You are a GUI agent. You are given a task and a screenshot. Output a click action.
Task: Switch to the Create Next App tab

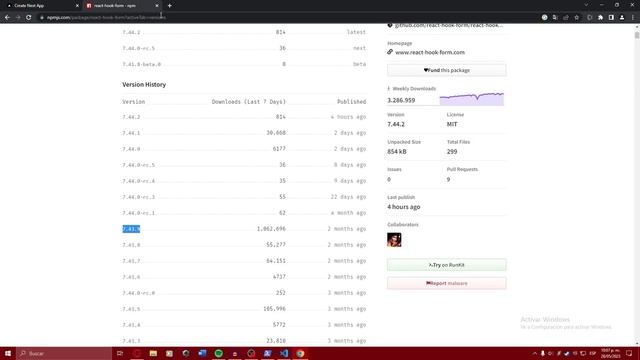(41, 6)
